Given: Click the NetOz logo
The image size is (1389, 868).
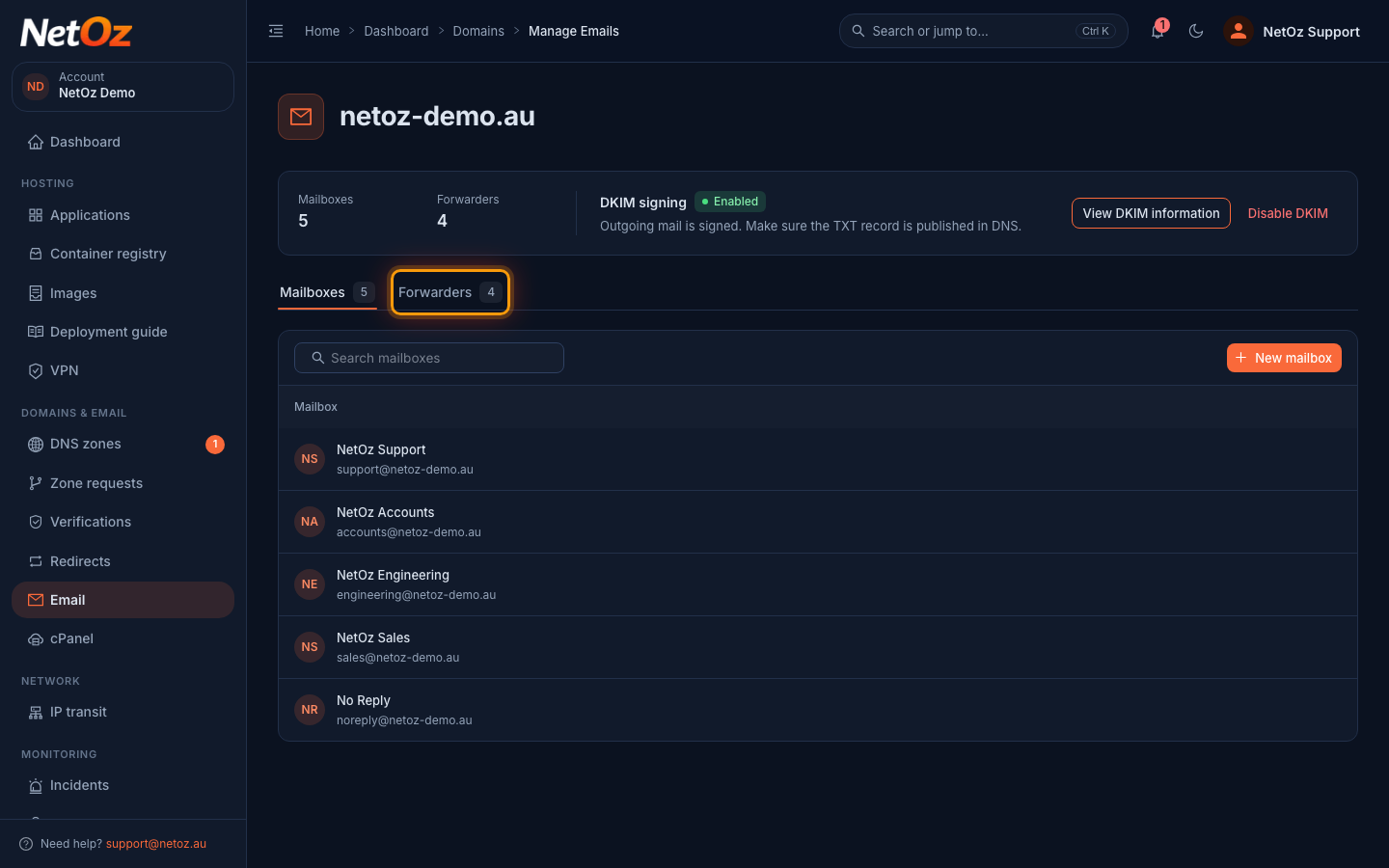Looking at the screenshot, I should [76, 33].
